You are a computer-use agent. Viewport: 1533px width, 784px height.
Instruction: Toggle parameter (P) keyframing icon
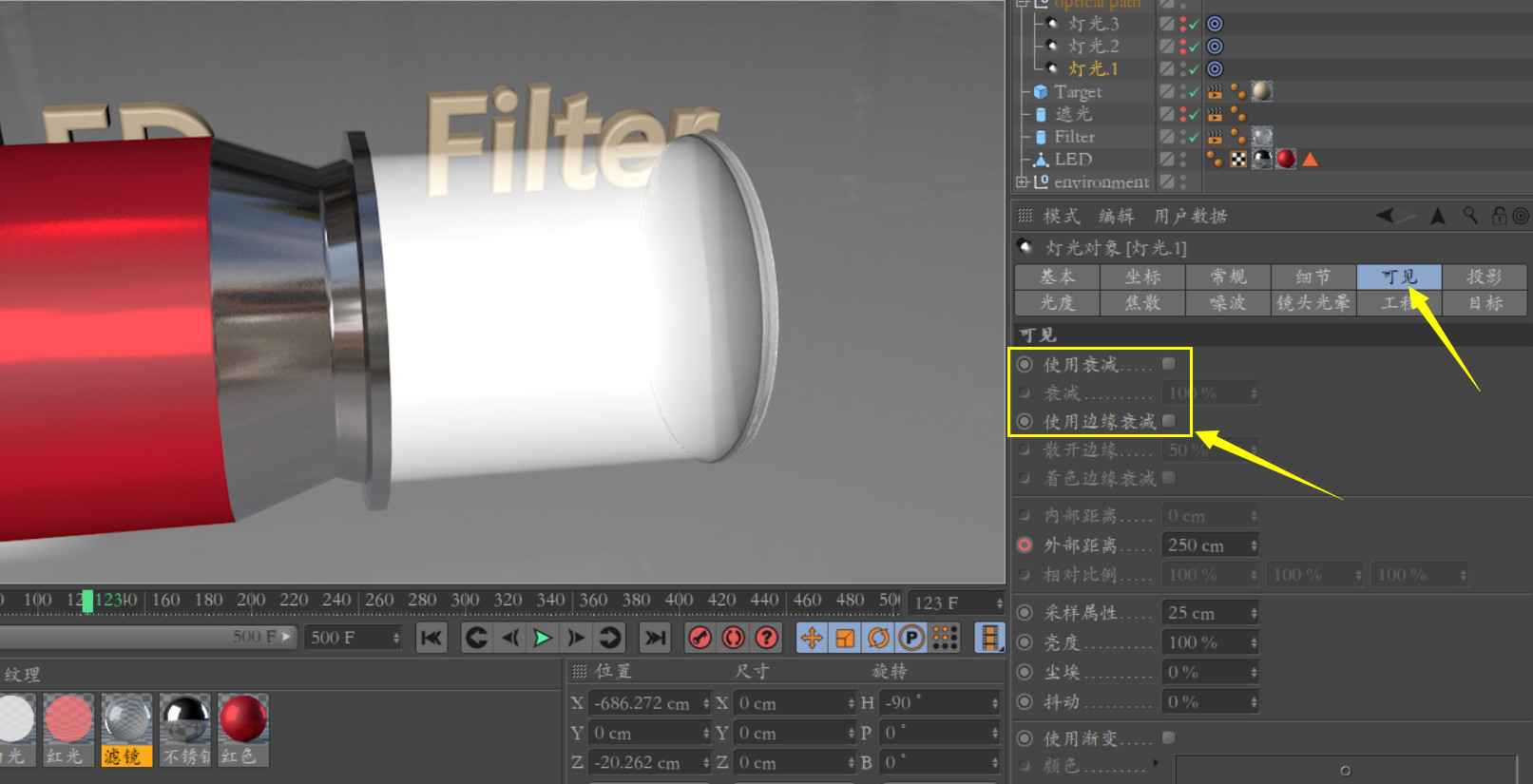click(911, 638)
